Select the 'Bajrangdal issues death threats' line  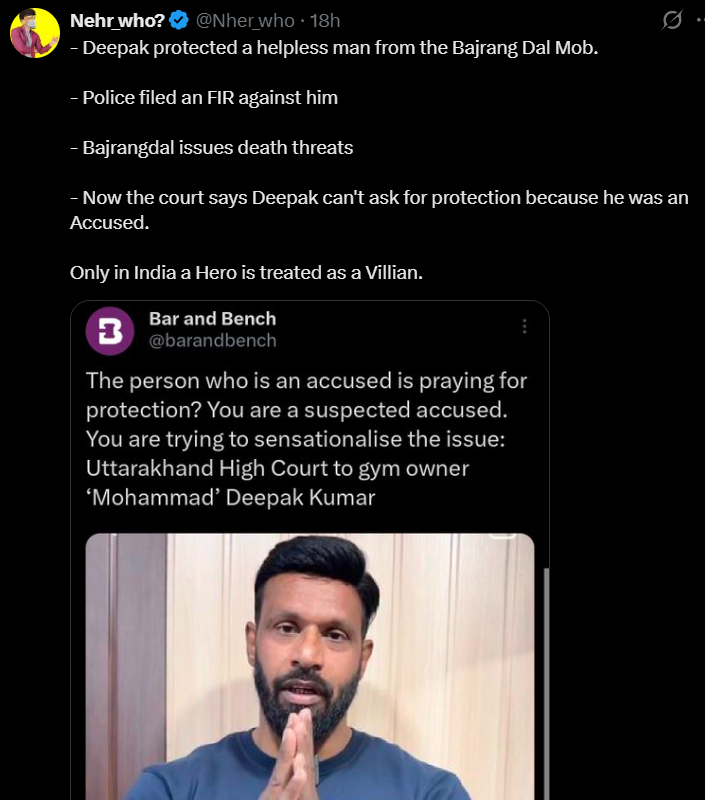[x=211, y=147]
